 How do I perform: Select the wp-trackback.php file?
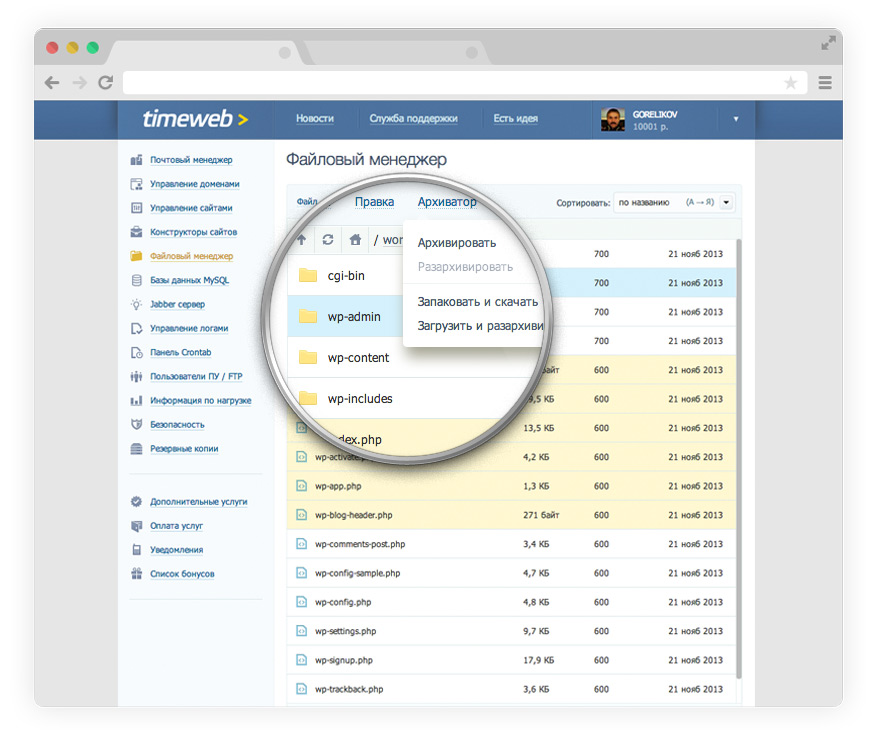coord(511,689)
